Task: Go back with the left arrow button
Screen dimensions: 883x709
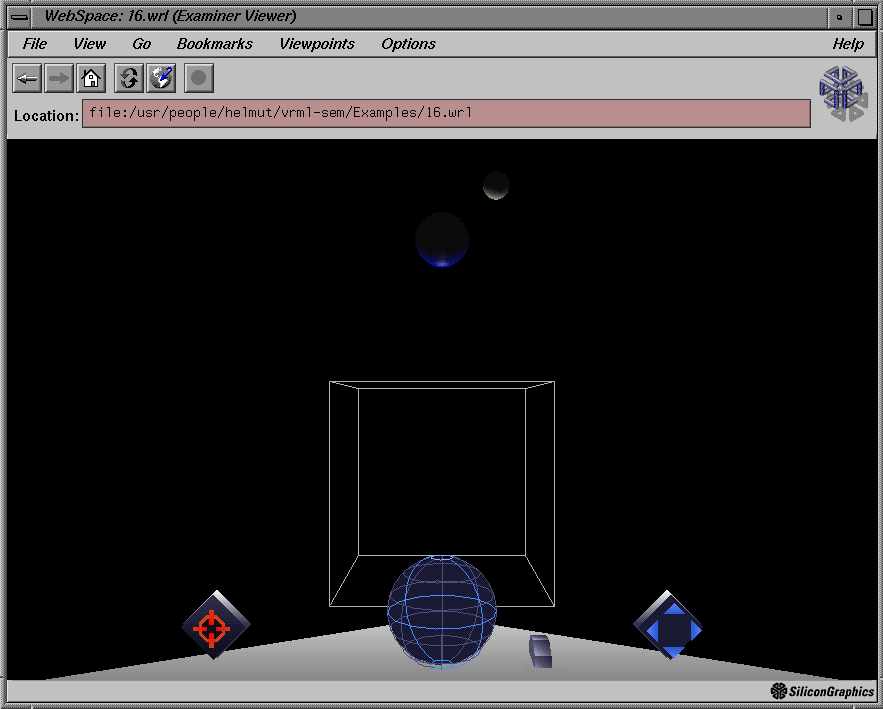Action: [27, 78]
